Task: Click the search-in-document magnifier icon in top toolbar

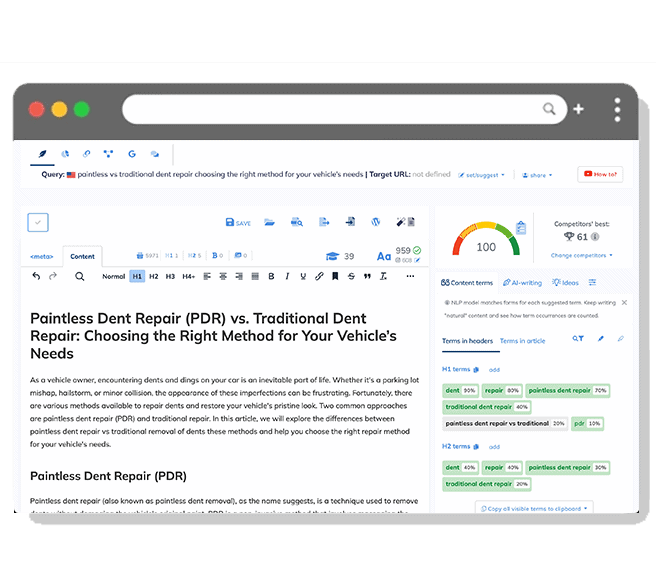Action: pyautogui.click(x=297, y=222)
